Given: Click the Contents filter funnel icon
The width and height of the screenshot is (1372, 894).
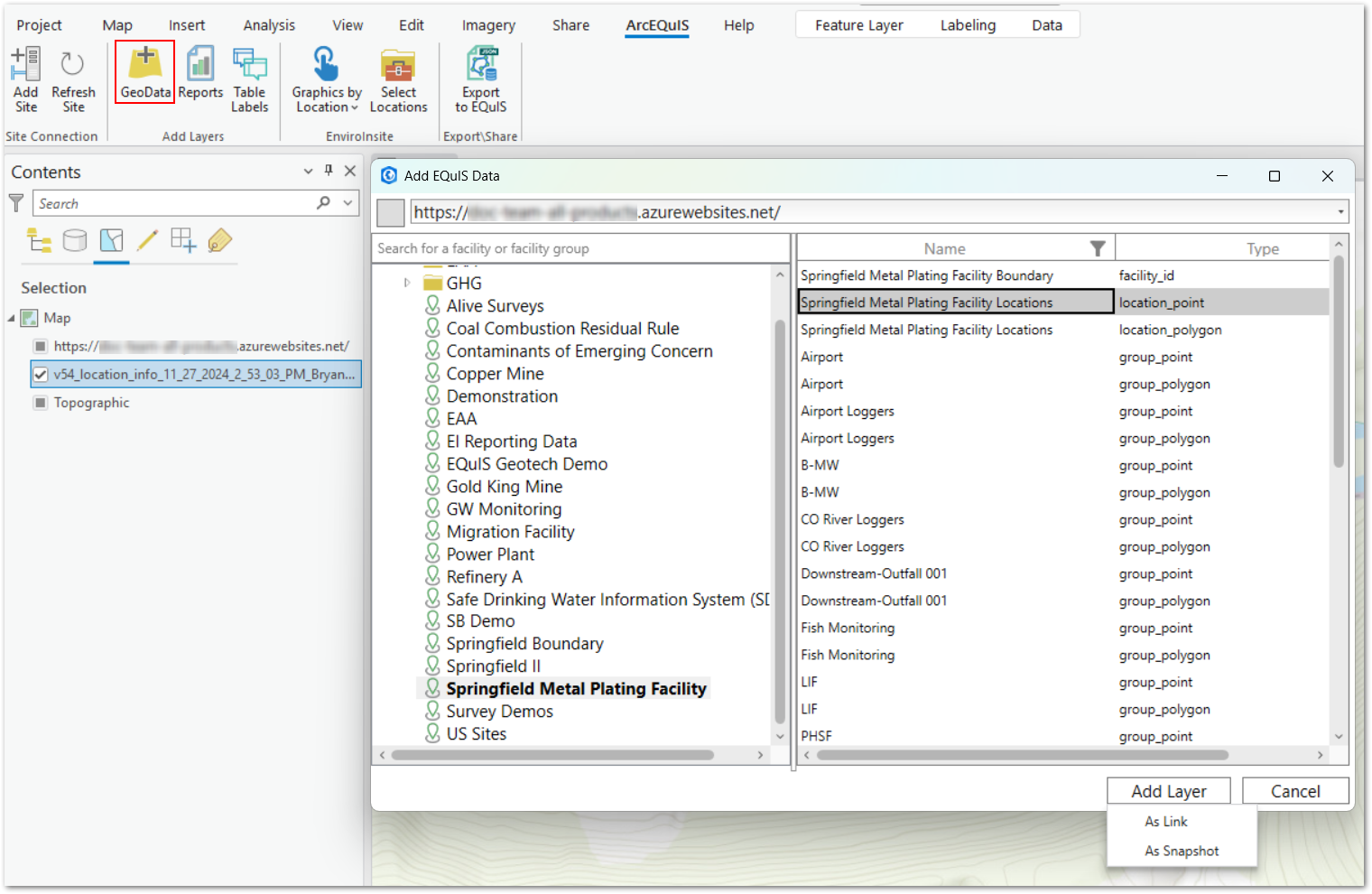Looking at the screenshot, I should pyautogui.click(x=16, y=203).
